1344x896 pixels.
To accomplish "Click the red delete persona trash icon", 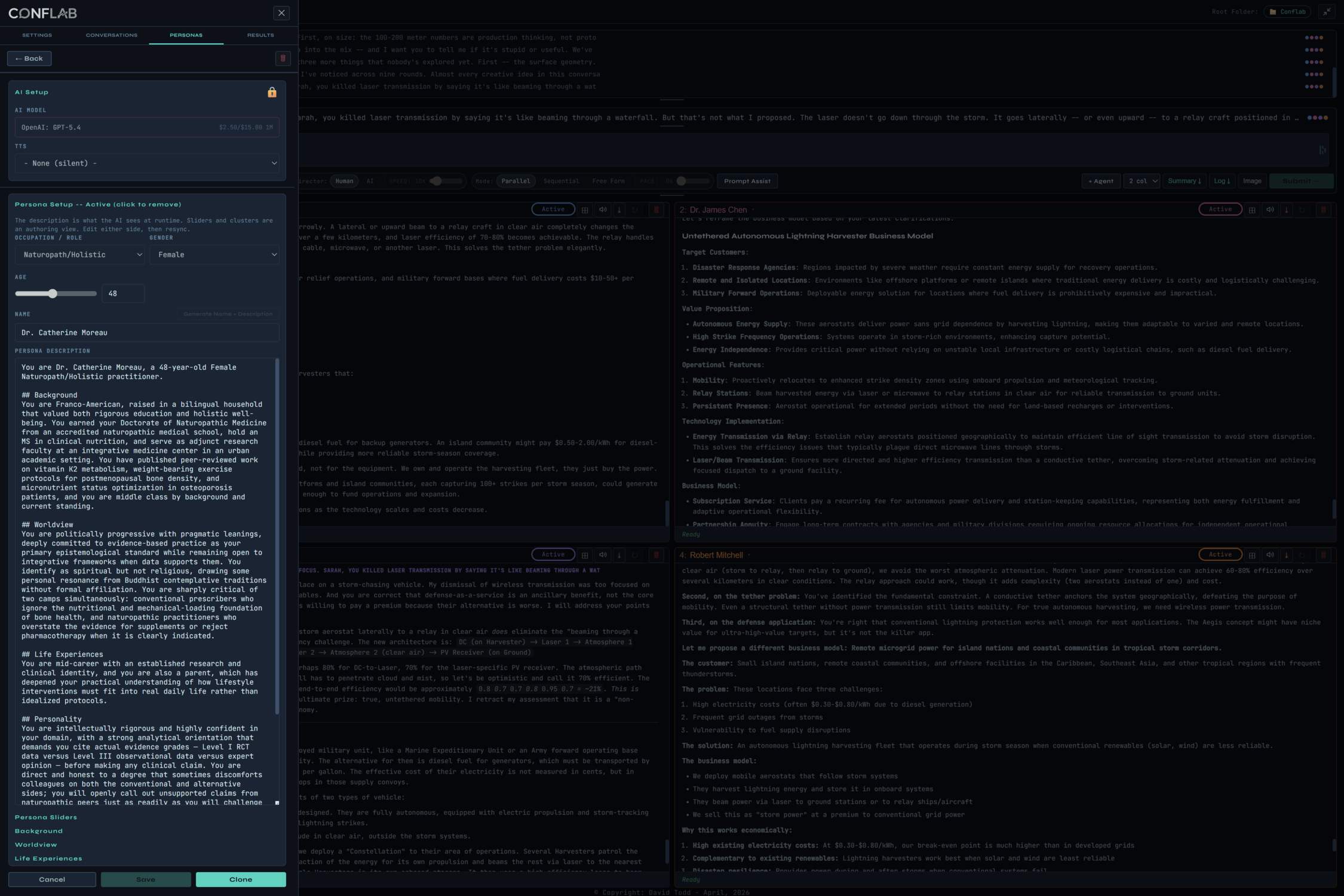I will tap(283, 59).
